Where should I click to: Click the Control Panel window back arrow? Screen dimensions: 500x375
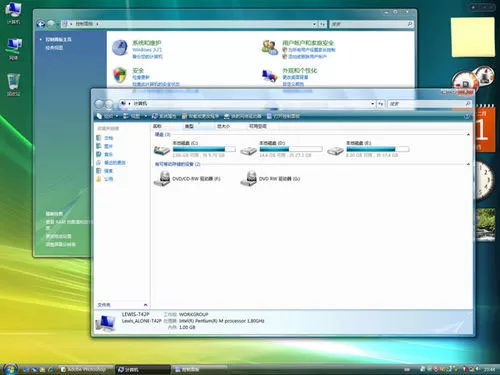coord(41,24)
